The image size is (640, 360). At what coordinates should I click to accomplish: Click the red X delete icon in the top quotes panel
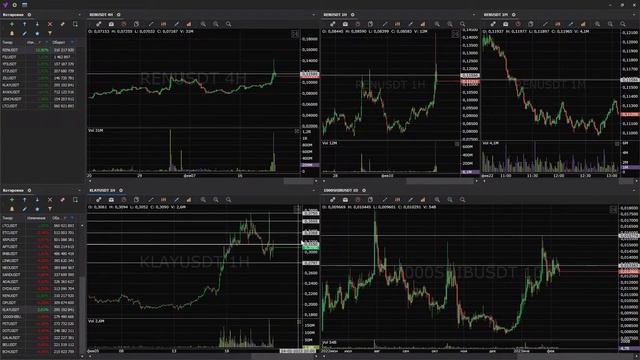(50, 24)
